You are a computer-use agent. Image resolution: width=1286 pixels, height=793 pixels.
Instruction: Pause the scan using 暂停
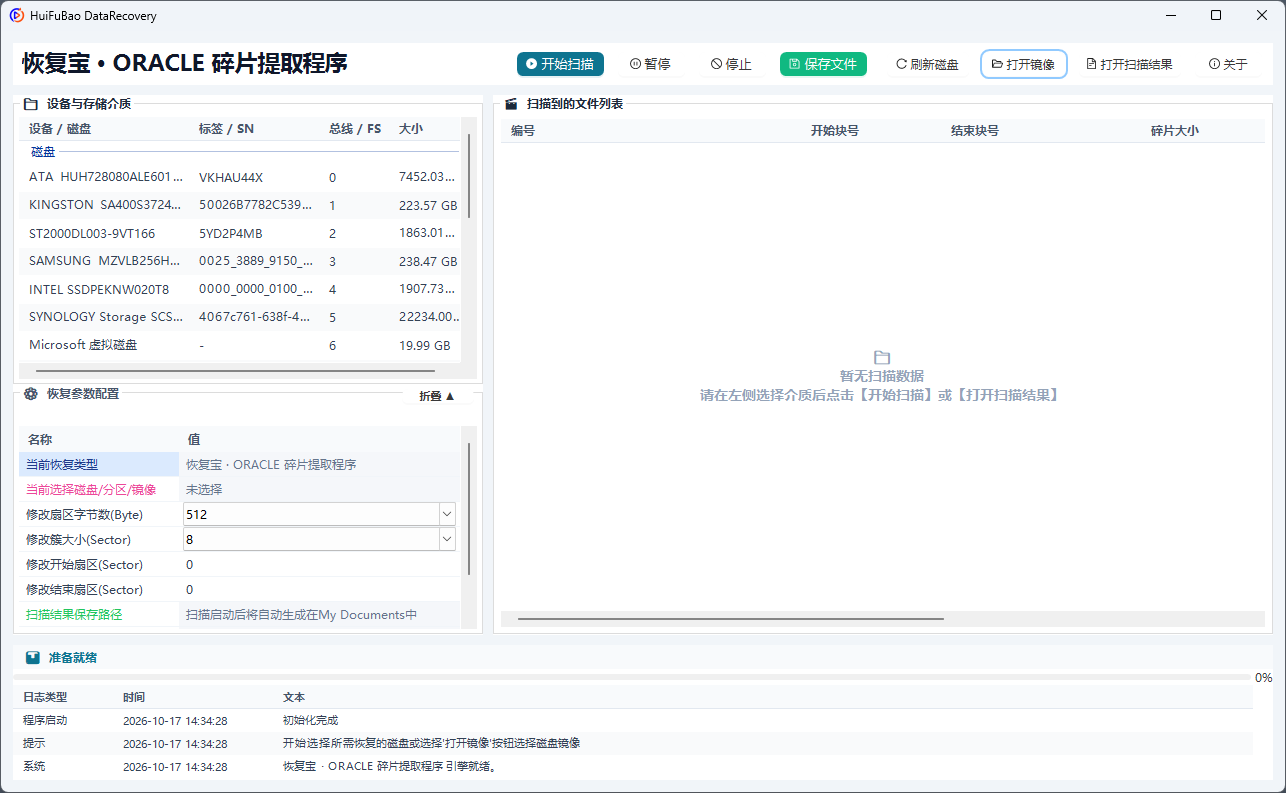[650, 64]
